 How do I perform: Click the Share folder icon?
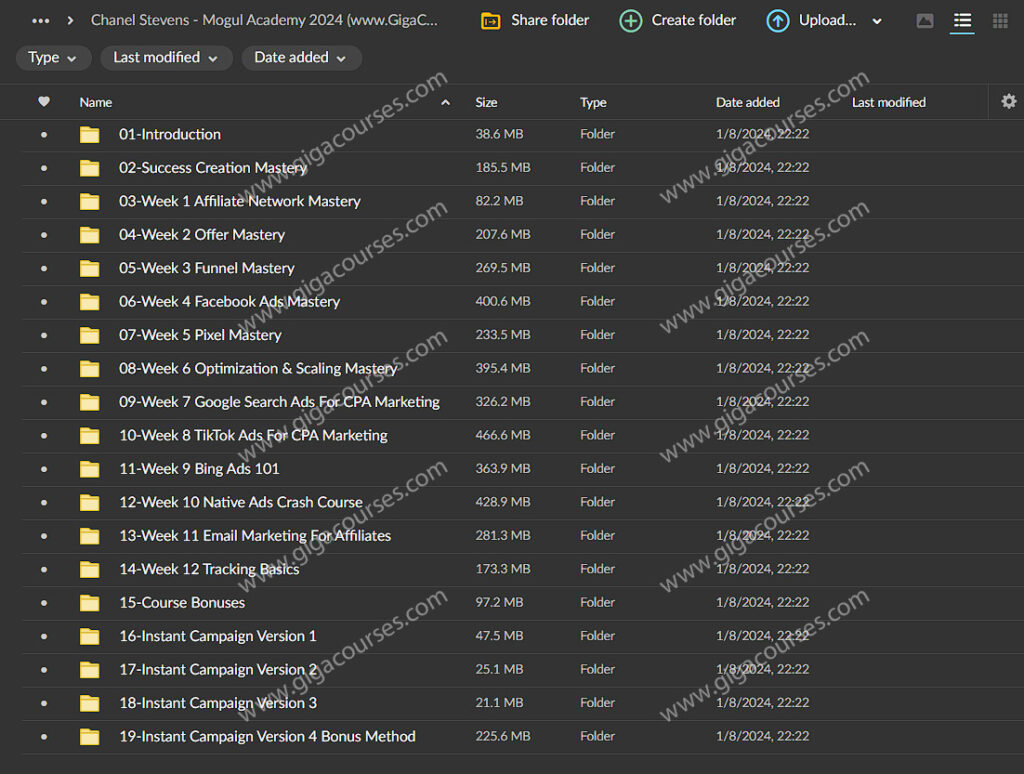(491, 21)
